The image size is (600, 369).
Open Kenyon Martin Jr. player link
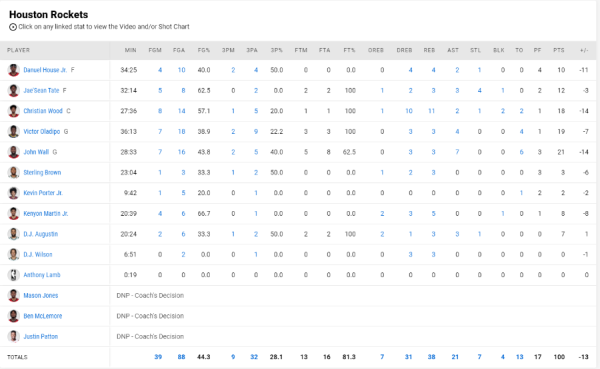pyautogui.click(x=46, y=214)
